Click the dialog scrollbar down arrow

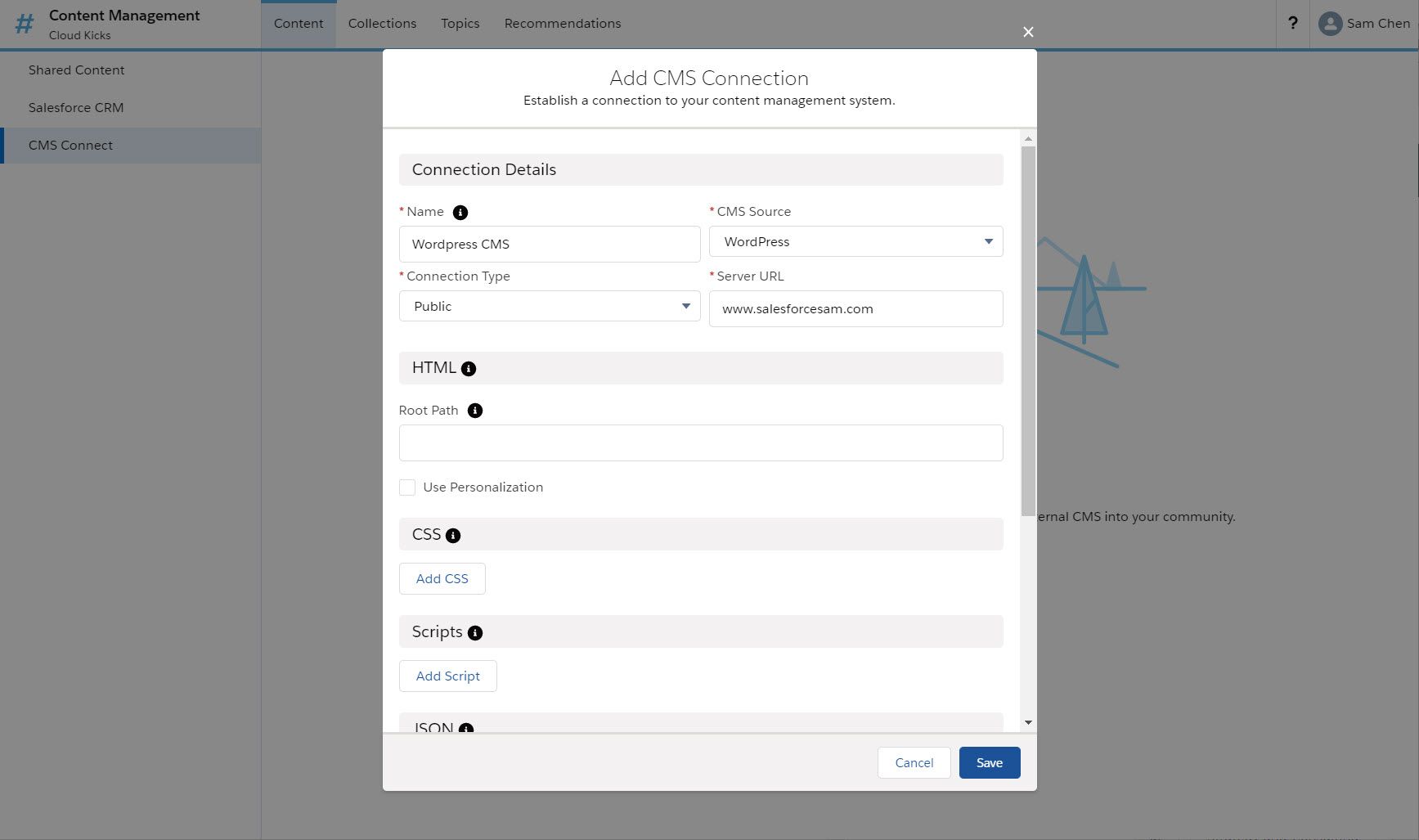point(1028,723)
